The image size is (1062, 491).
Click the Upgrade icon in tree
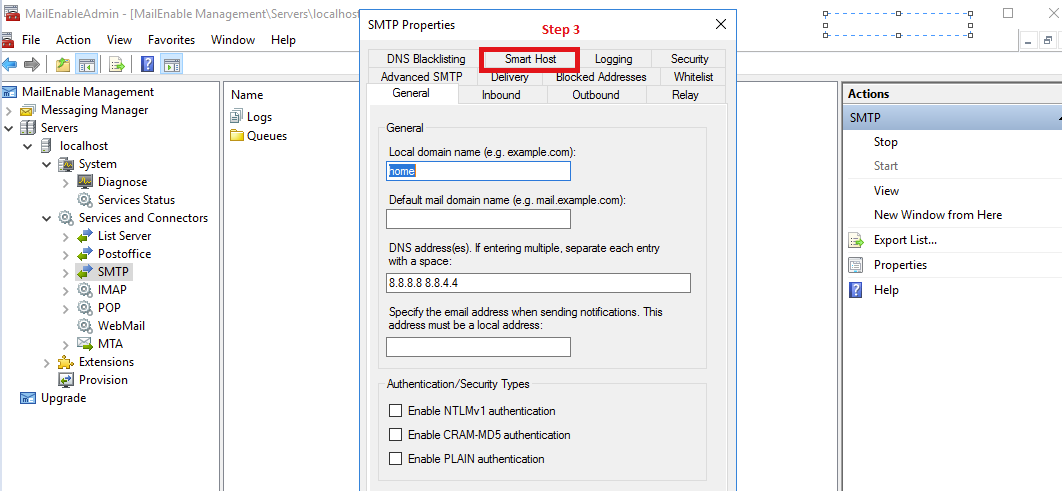[x=28, y=398]
